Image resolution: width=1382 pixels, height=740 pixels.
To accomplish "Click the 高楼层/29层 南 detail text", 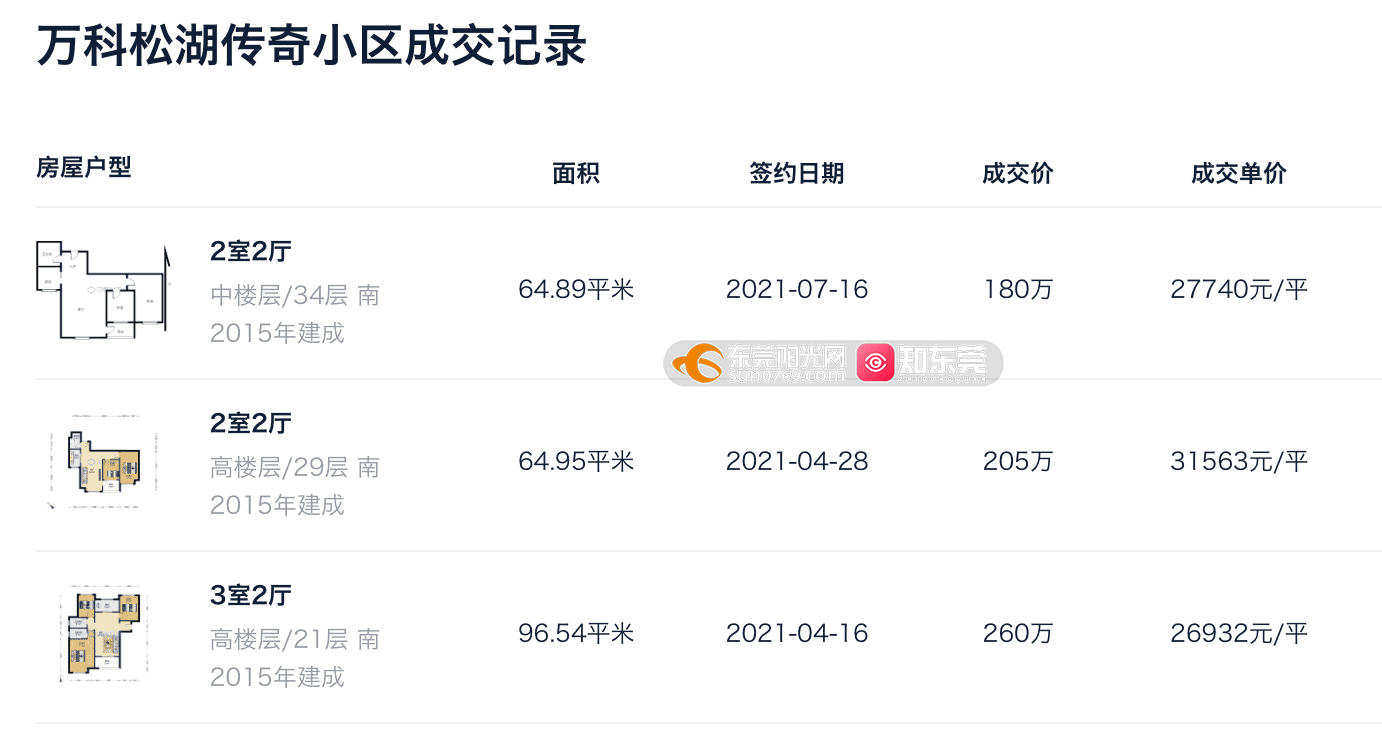I will 295,467.
